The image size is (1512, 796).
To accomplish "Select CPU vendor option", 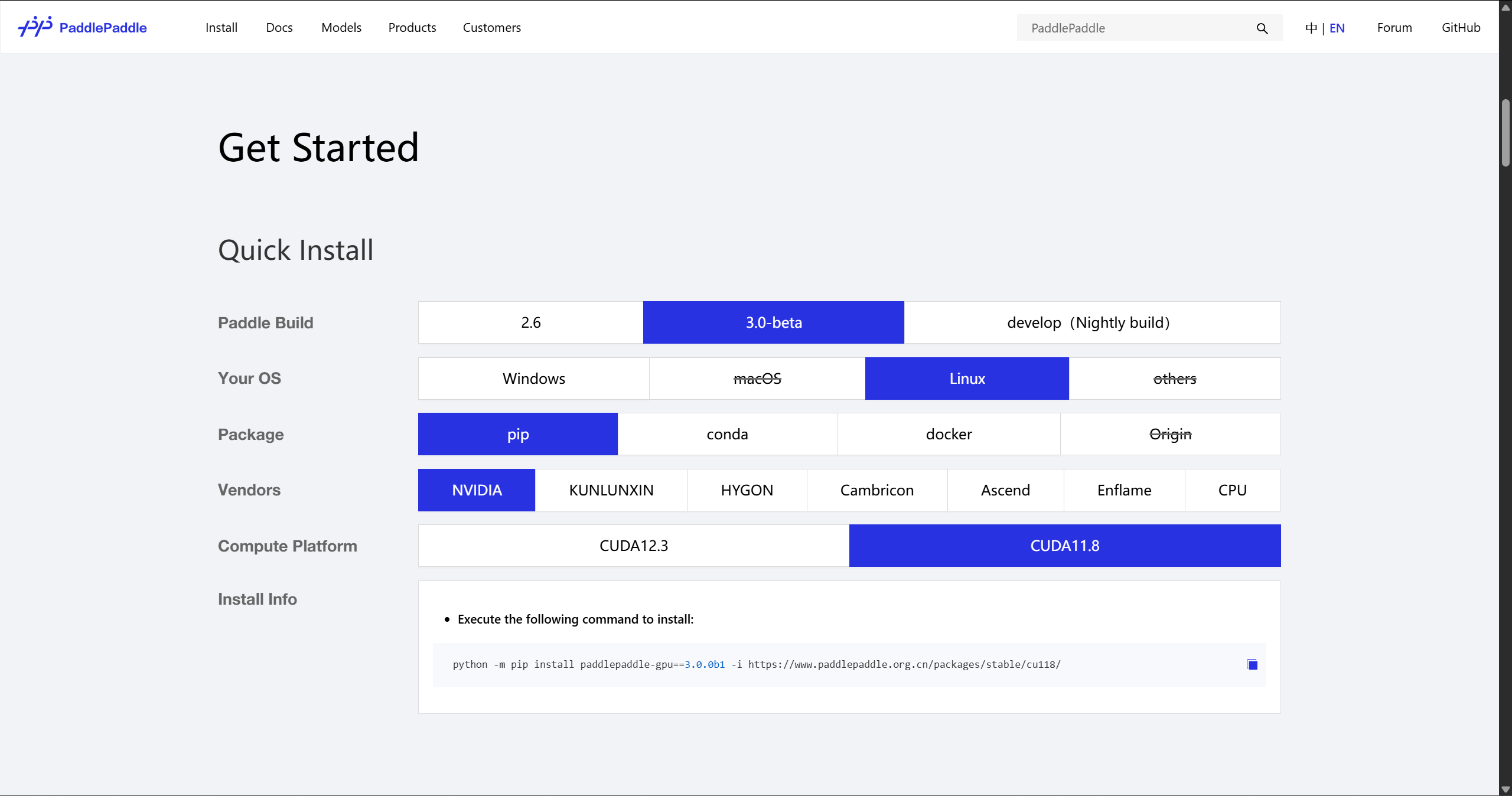I will point(1232,490).
